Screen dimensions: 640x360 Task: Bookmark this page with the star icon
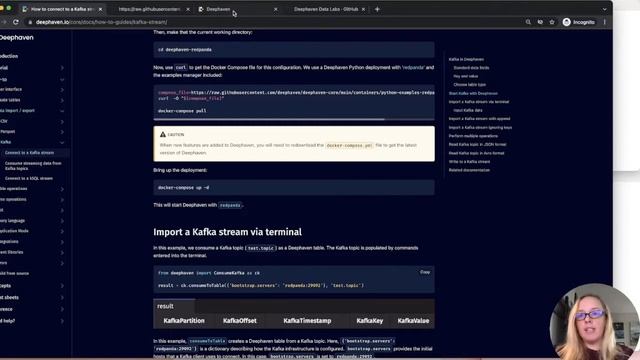pyautogui.click(x=552, y=22)
